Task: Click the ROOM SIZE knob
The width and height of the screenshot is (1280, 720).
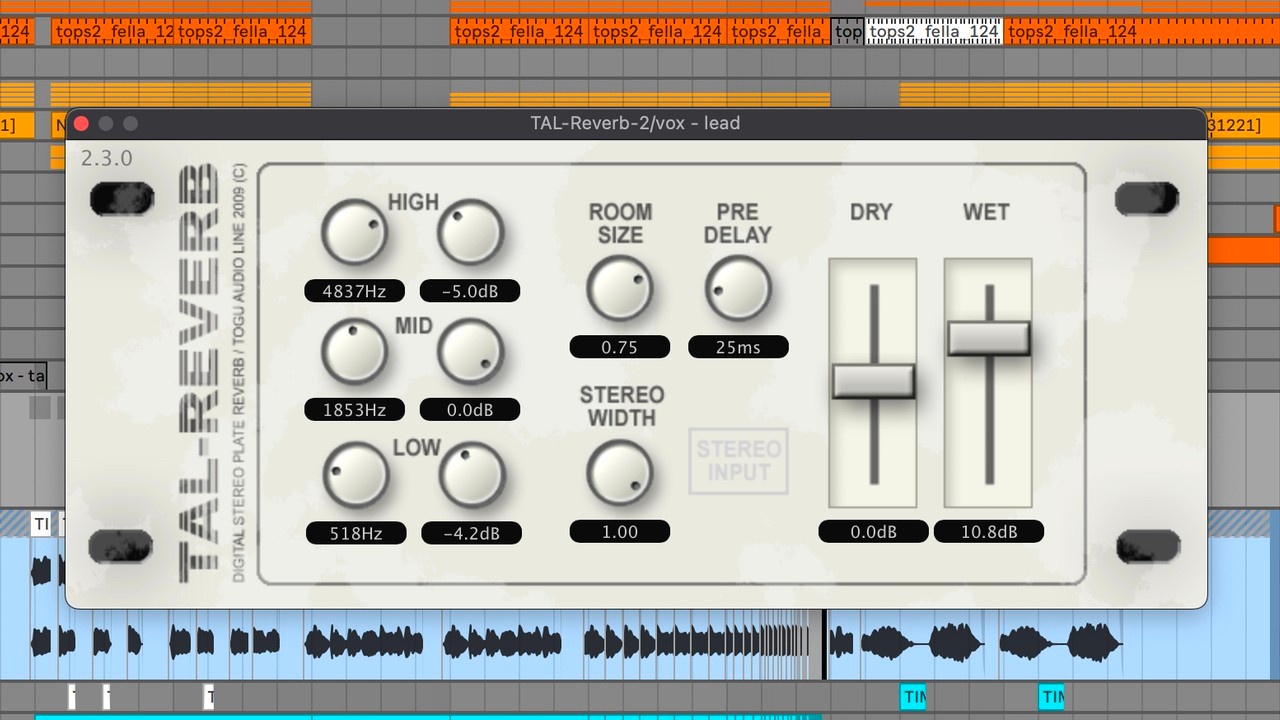Action: [x=620, y=288]
